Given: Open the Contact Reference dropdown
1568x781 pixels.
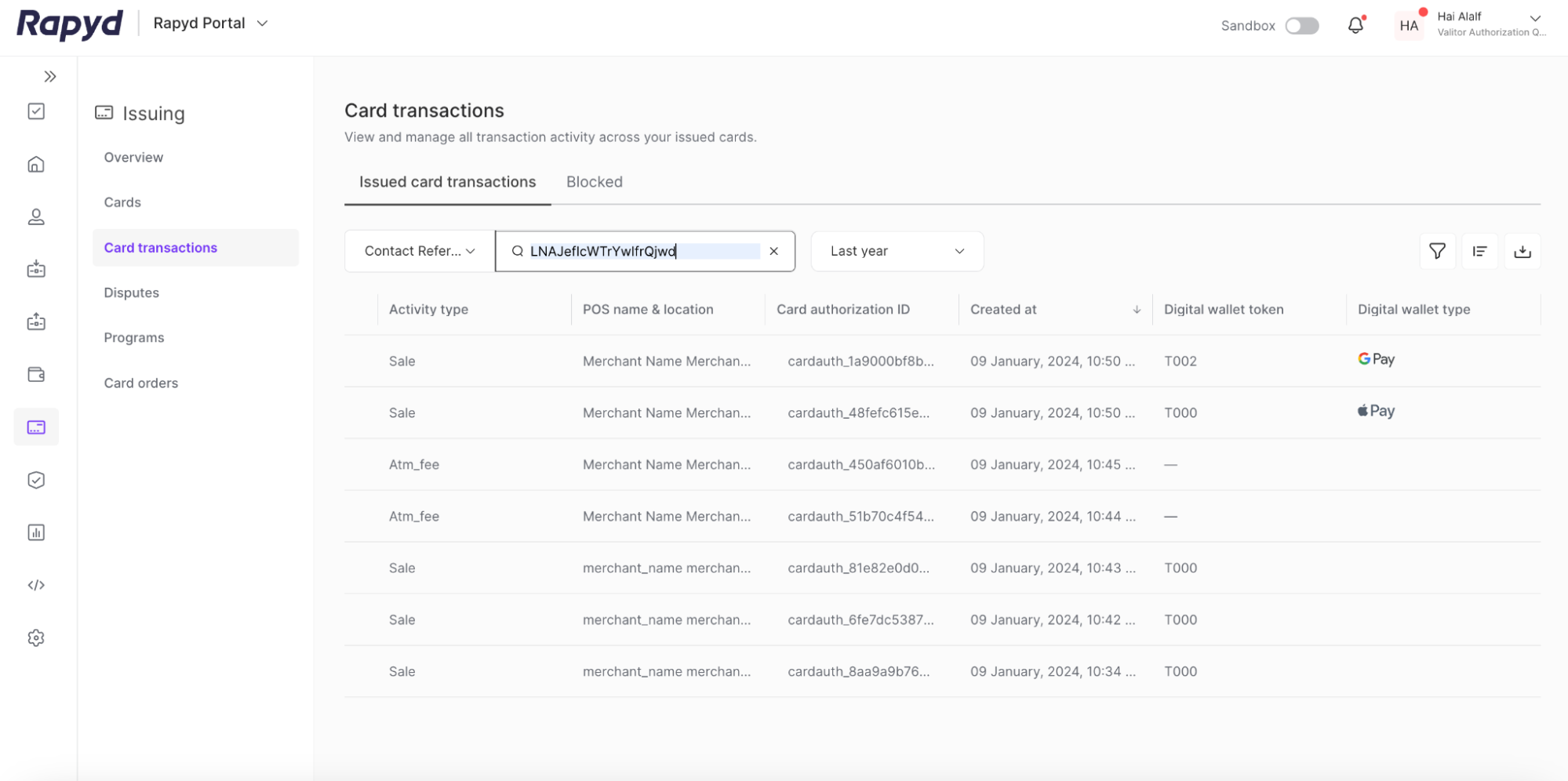Looking at the screenshot, I should (x=418, y=251).
